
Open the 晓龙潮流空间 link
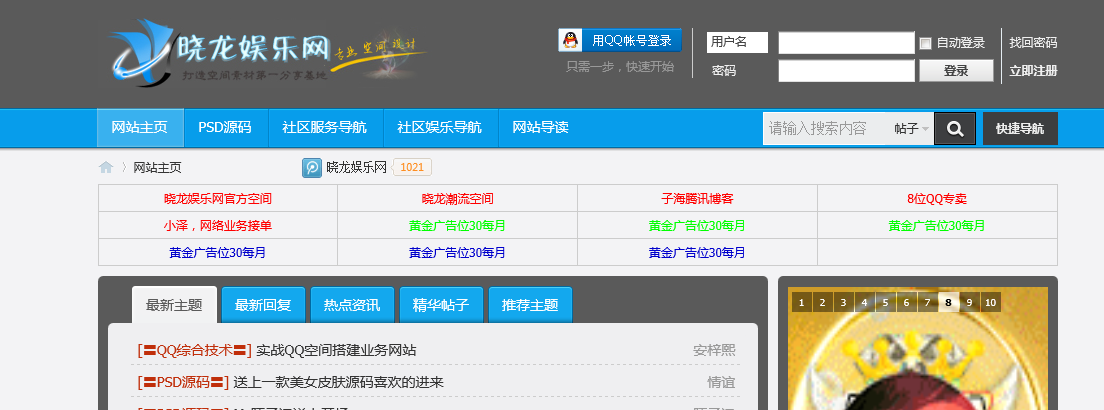[x=458, y=199]
